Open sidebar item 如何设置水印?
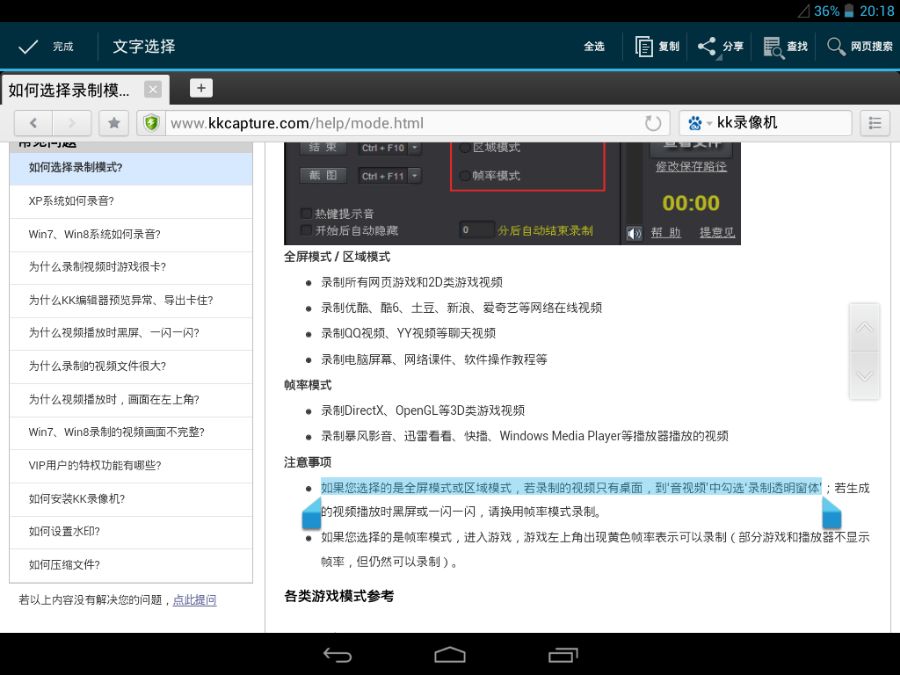900x675 pixels. coord(131,532)
